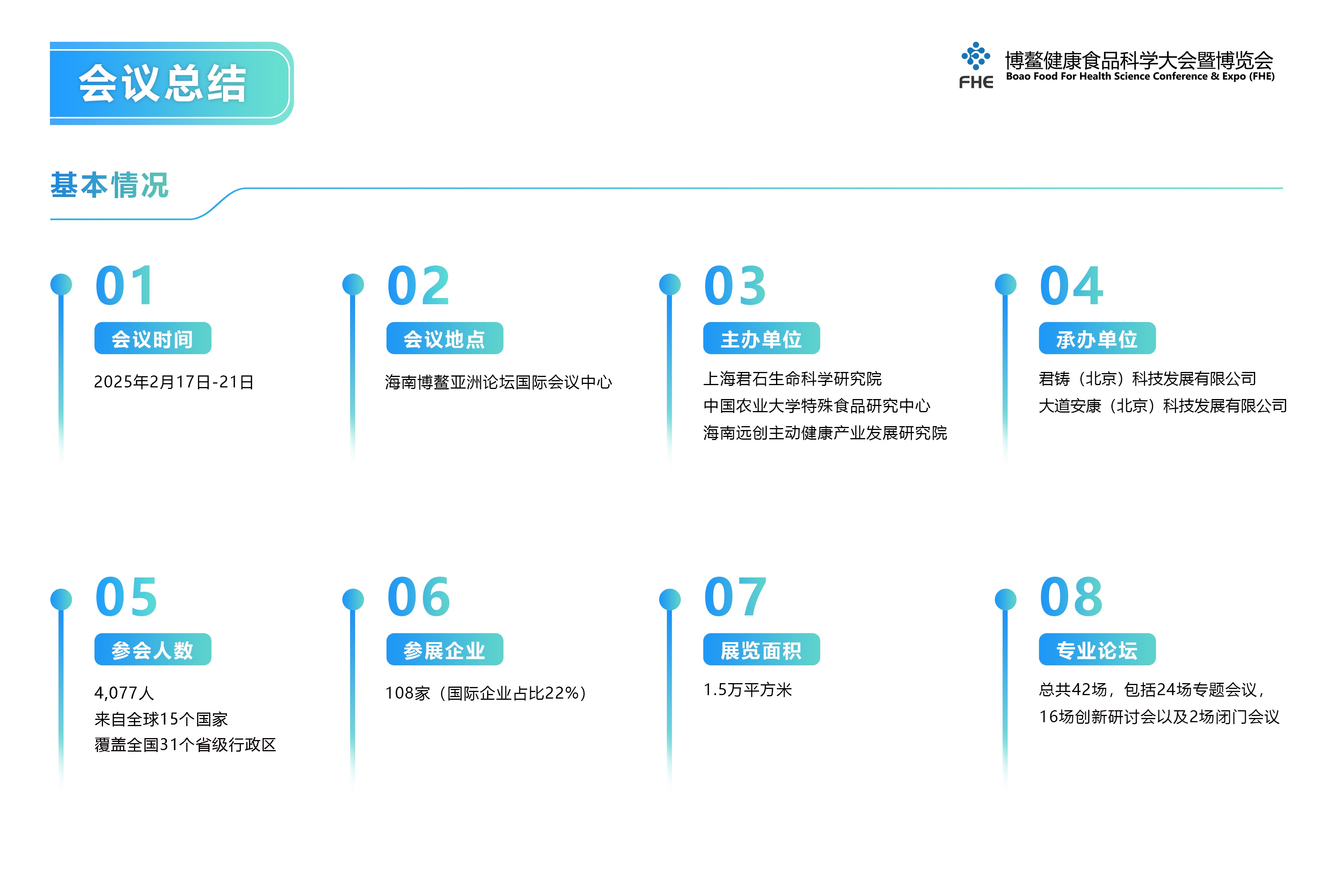The width and height of the screenshot is (1331, 896).
Task: Select the 基本情况 section heading
Action: [x=109, y=185]
